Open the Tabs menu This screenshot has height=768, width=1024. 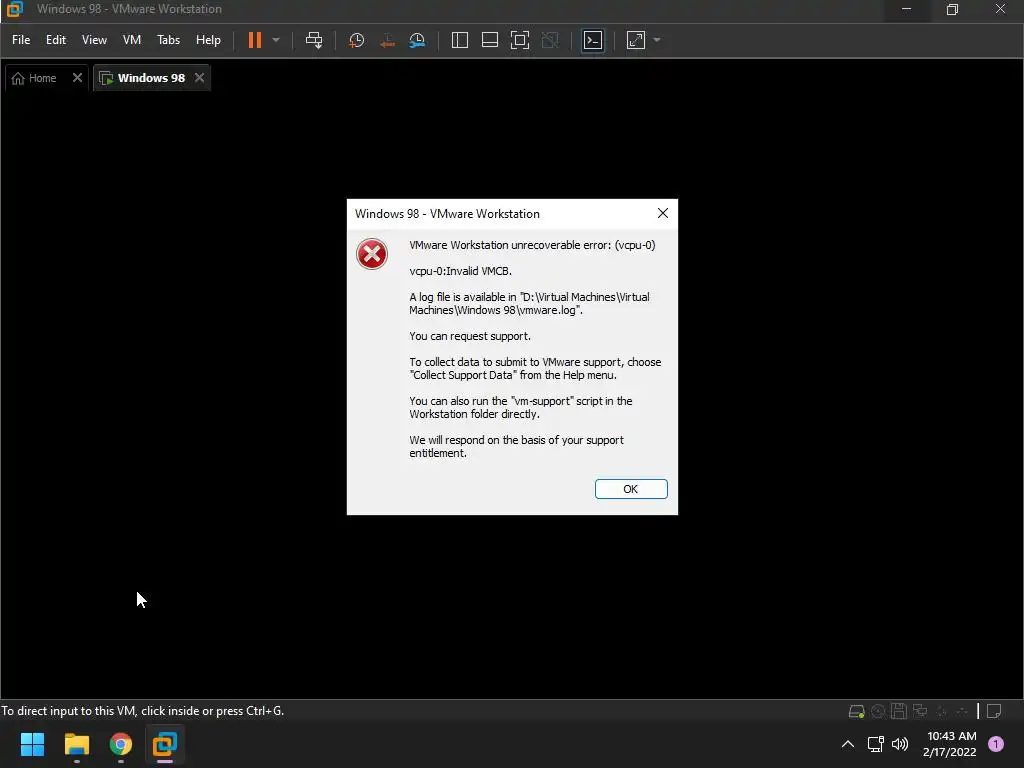pos(168,40)
